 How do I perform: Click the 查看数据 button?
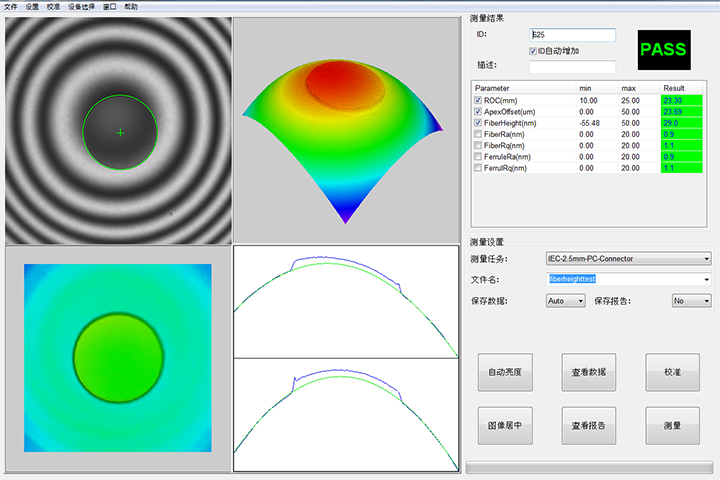(589, 372)
